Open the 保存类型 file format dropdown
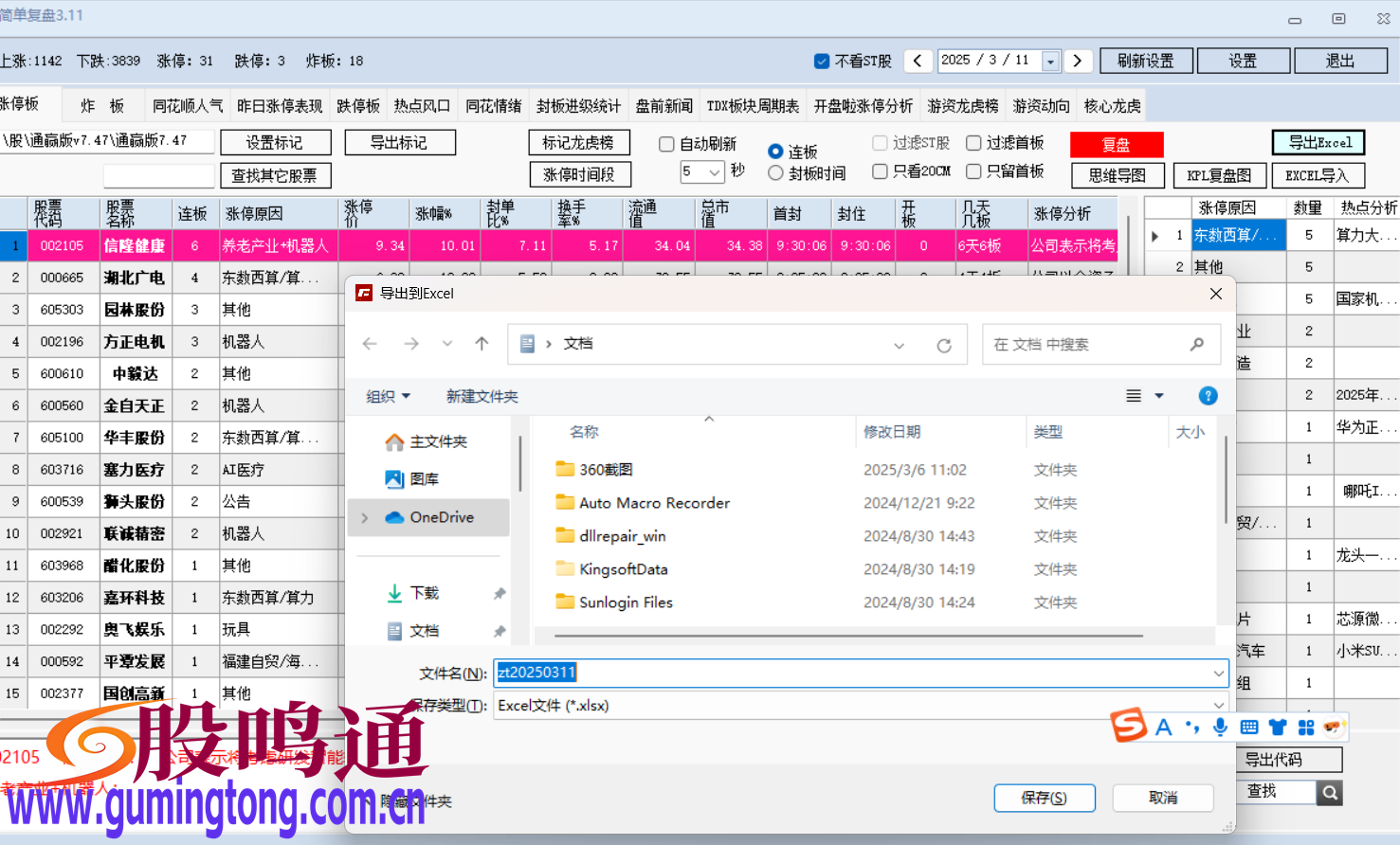Screen dimensions: 1400x845 click(x=1217, y=705)
